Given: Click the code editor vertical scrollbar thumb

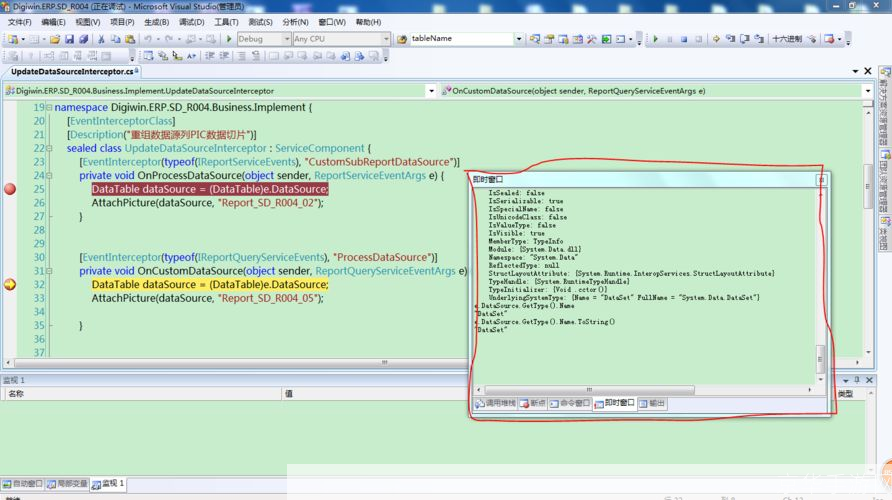Looking at the screenshot, I should point(868,186).
